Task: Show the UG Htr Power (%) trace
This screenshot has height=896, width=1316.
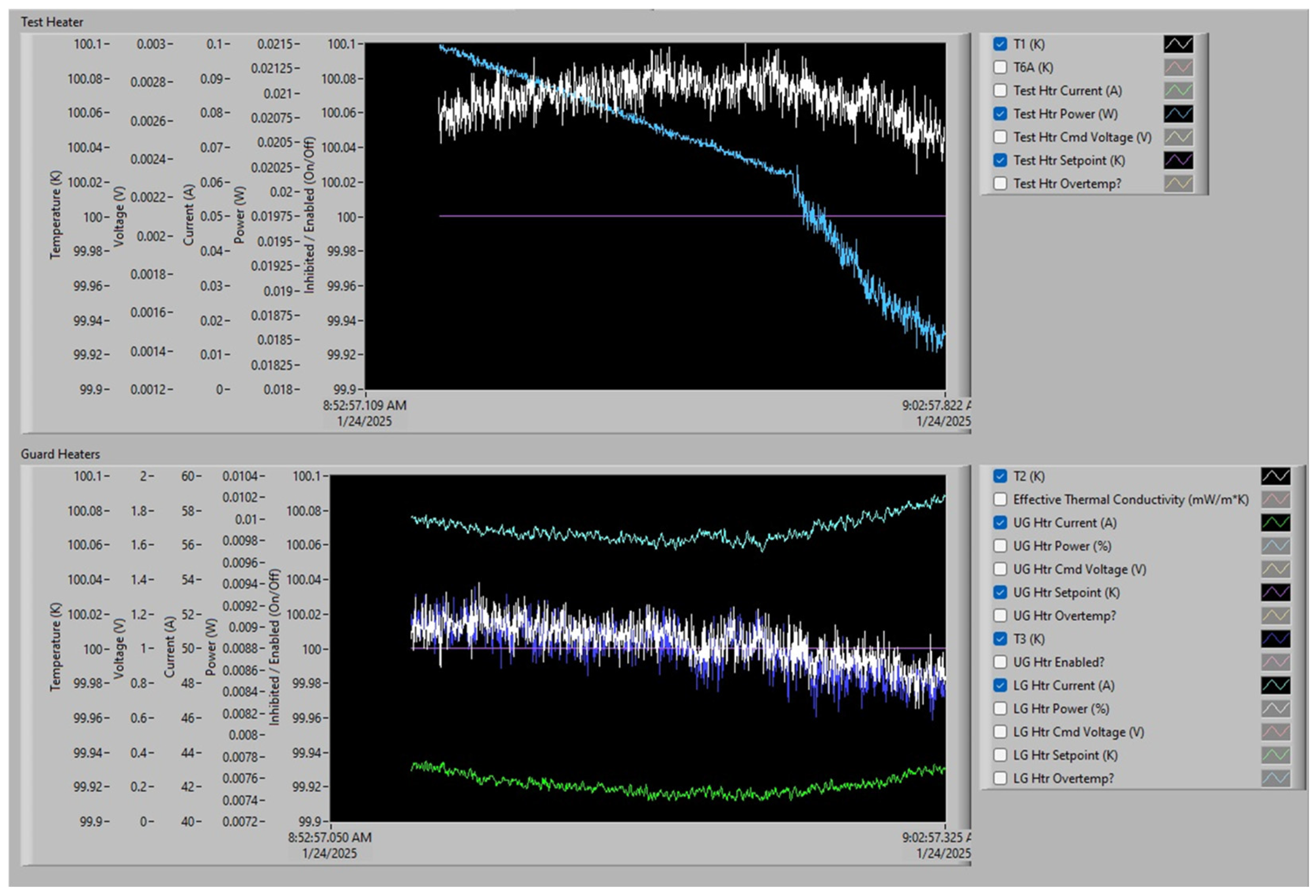Action: point(1000,546)
